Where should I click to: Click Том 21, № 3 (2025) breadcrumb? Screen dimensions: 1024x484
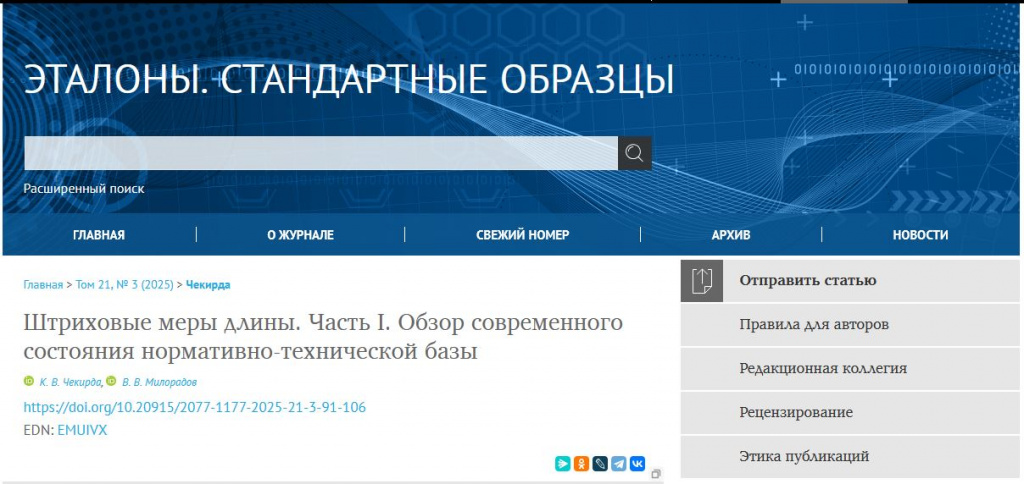[125, 285]
